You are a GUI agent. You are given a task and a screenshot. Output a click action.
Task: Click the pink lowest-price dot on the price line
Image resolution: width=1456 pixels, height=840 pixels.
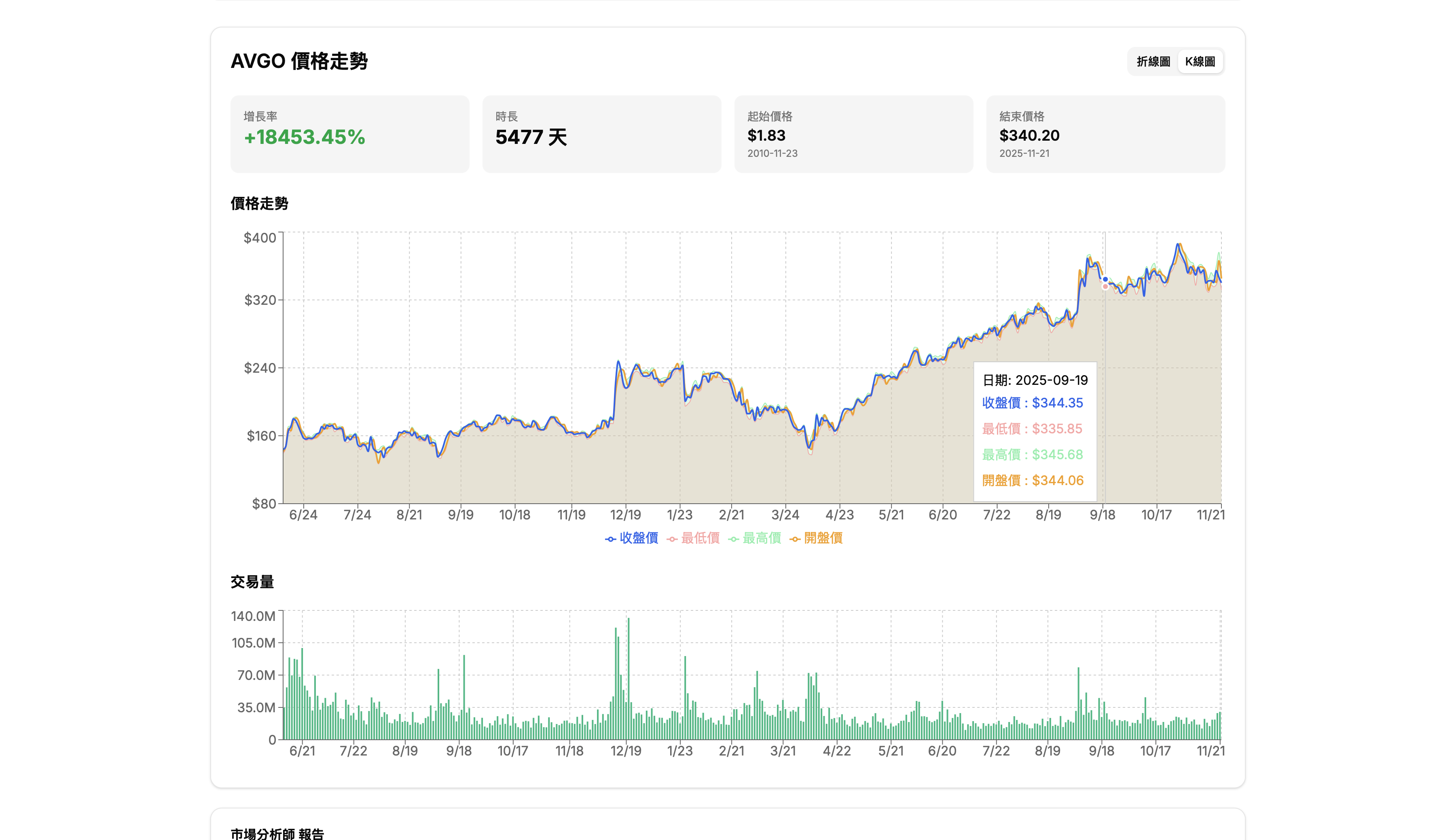click(x=1105, y=287)
